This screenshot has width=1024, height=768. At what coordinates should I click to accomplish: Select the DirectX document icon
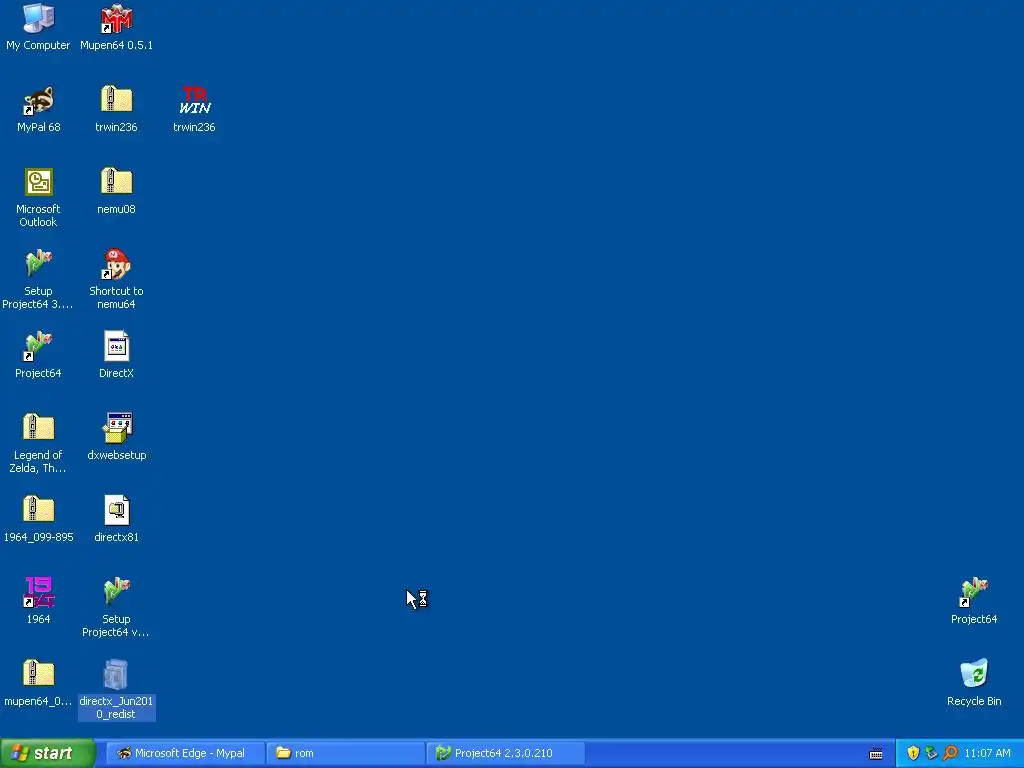[116, 346]
